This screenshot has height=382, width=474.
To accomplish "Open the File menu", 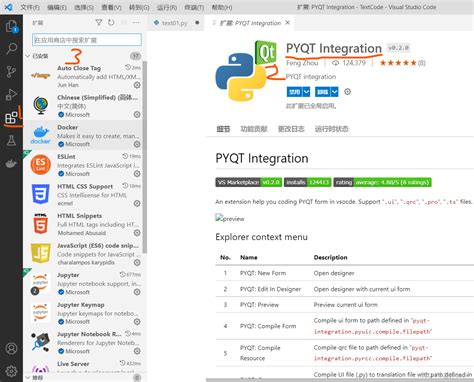I will pyautogui.click(x=30, y=7).
